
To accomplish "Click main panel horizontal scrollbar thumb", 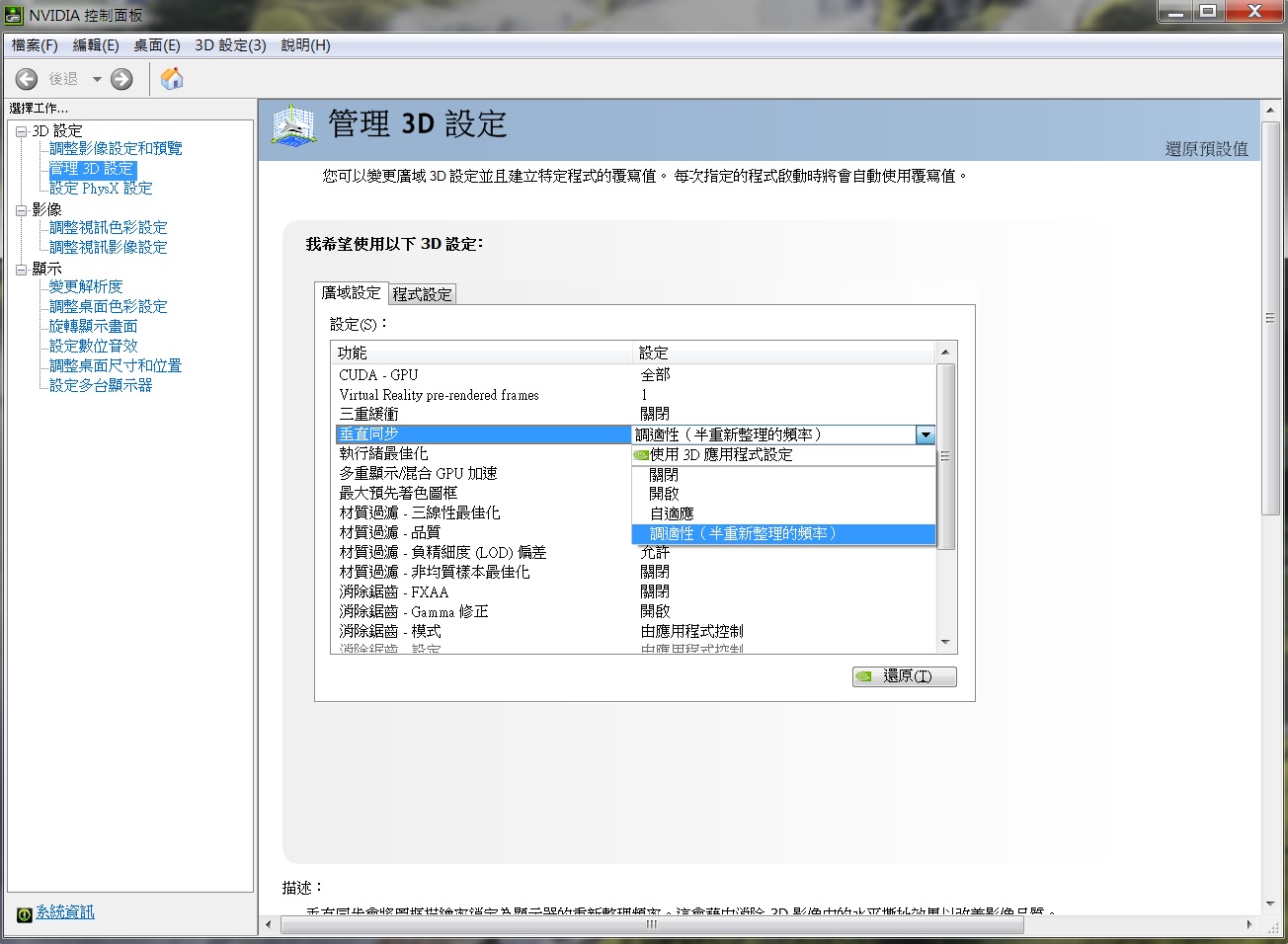I will (x=652, y=925).
